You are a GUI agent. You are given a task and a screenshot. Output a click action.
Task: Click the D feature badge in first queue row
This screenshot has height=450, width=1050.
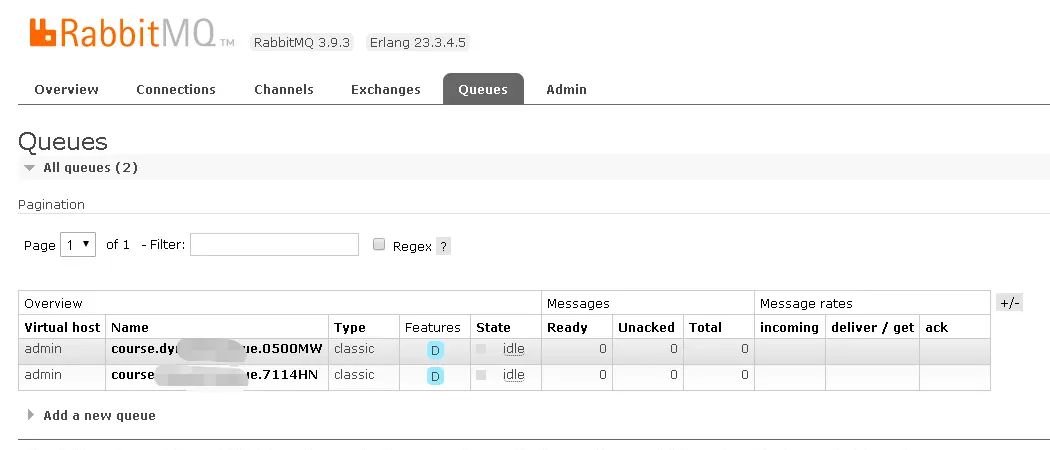(435, 350)
